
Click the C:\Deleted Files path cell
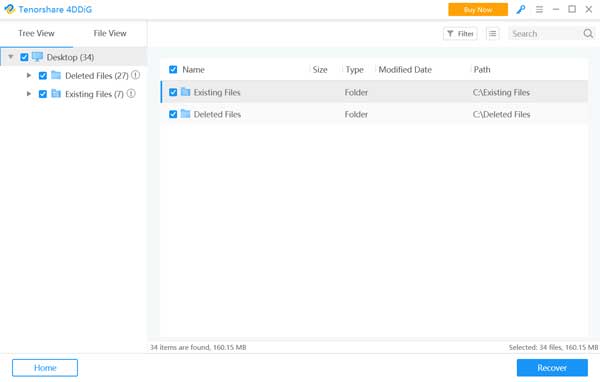(502, 114)
